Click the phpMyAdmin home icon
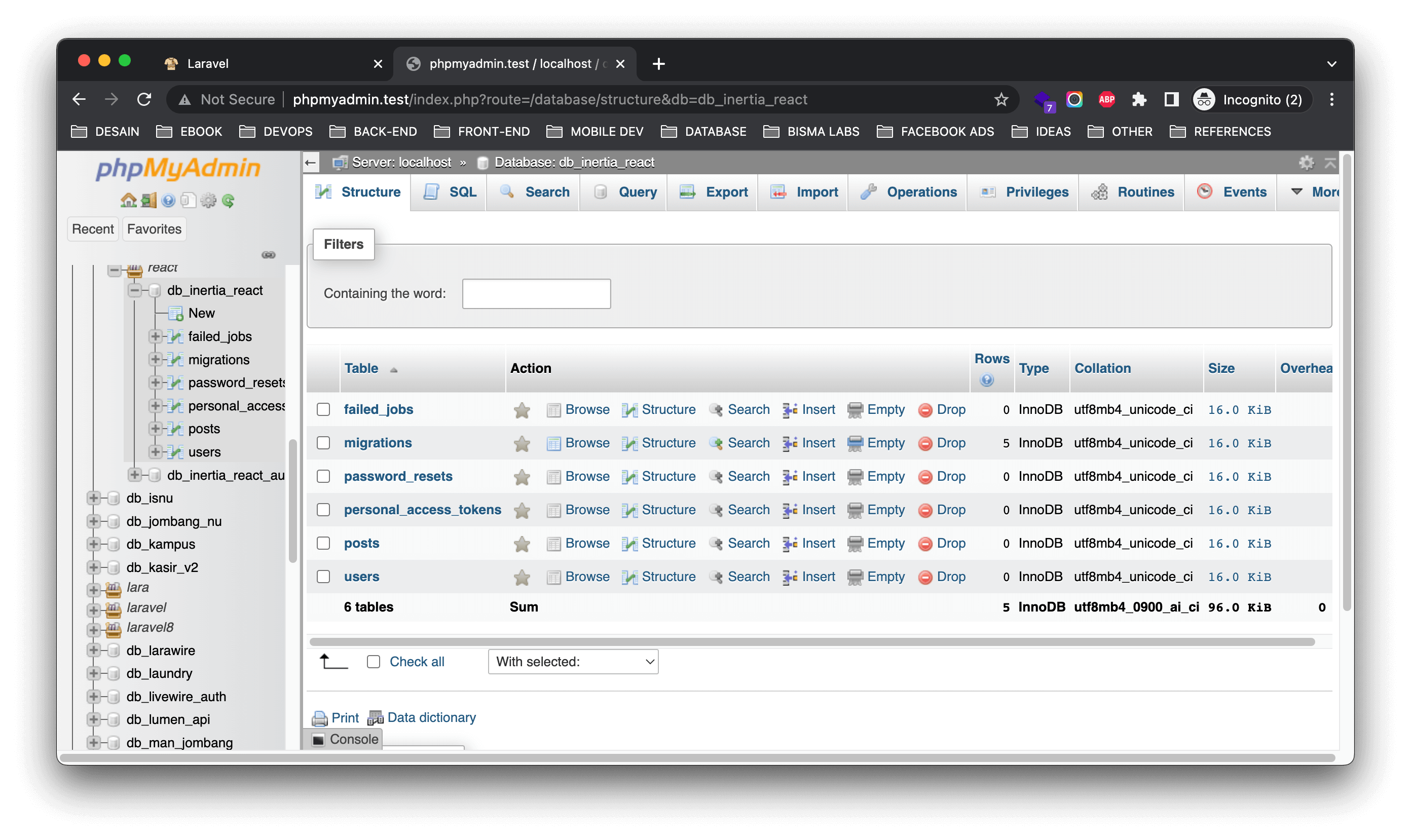Viewport: 1411px width, 840px height. 128,201
